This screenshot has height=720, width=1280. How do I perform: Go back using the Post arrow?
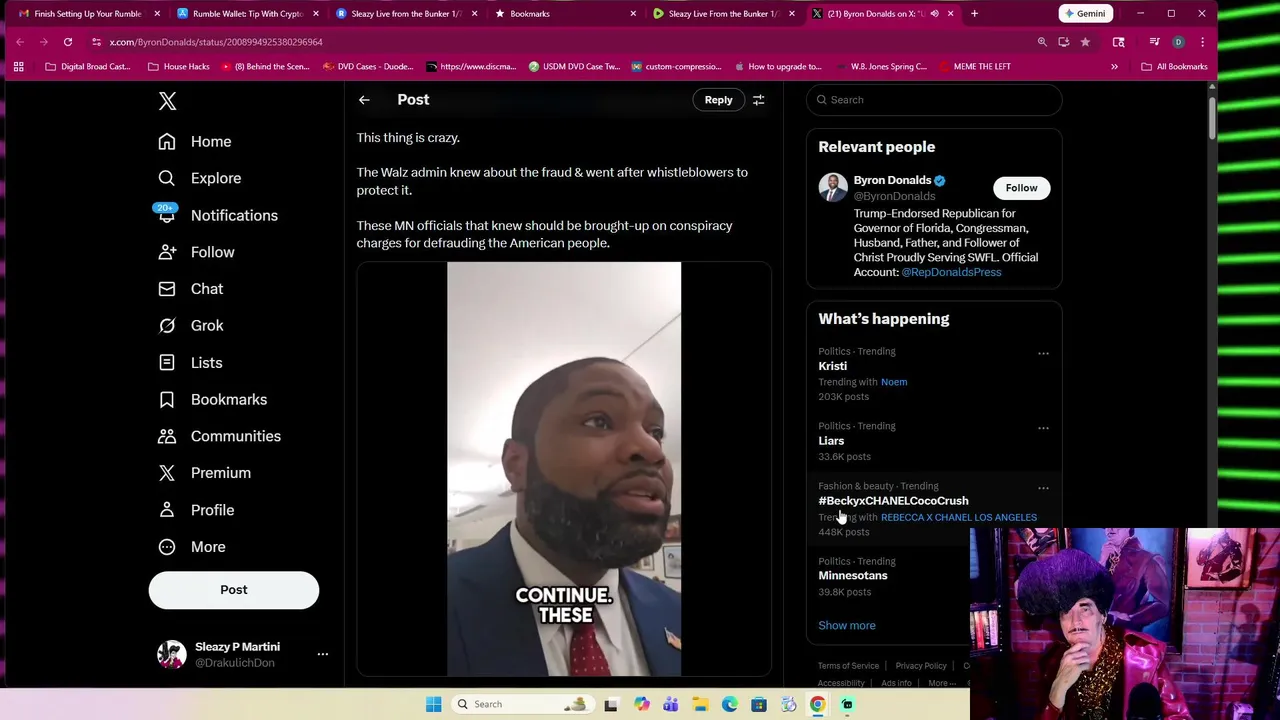point(364,100)
